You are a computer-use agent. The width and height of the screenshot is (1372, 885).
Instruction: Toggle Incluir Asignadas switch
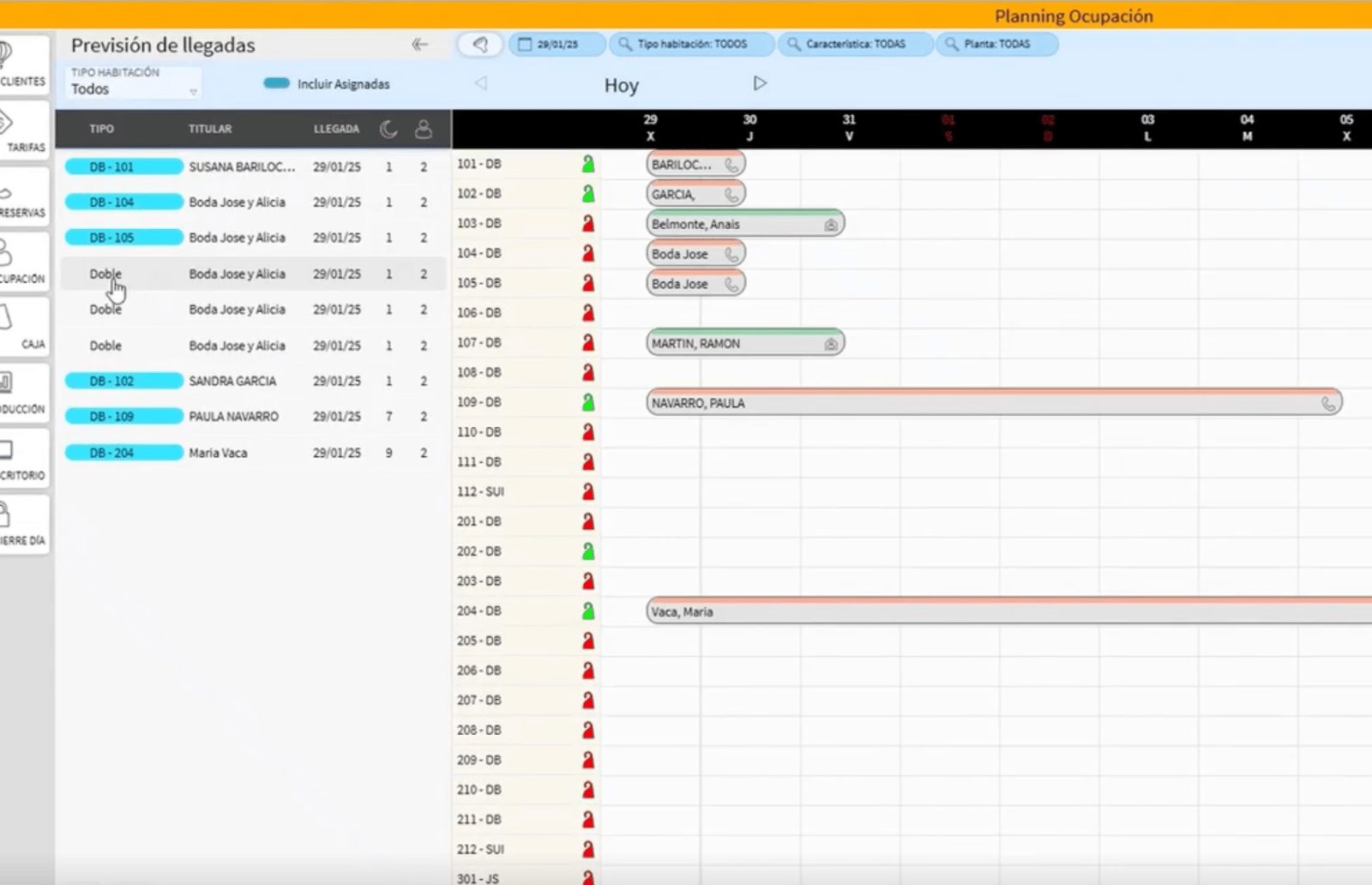tap(276, 83)
